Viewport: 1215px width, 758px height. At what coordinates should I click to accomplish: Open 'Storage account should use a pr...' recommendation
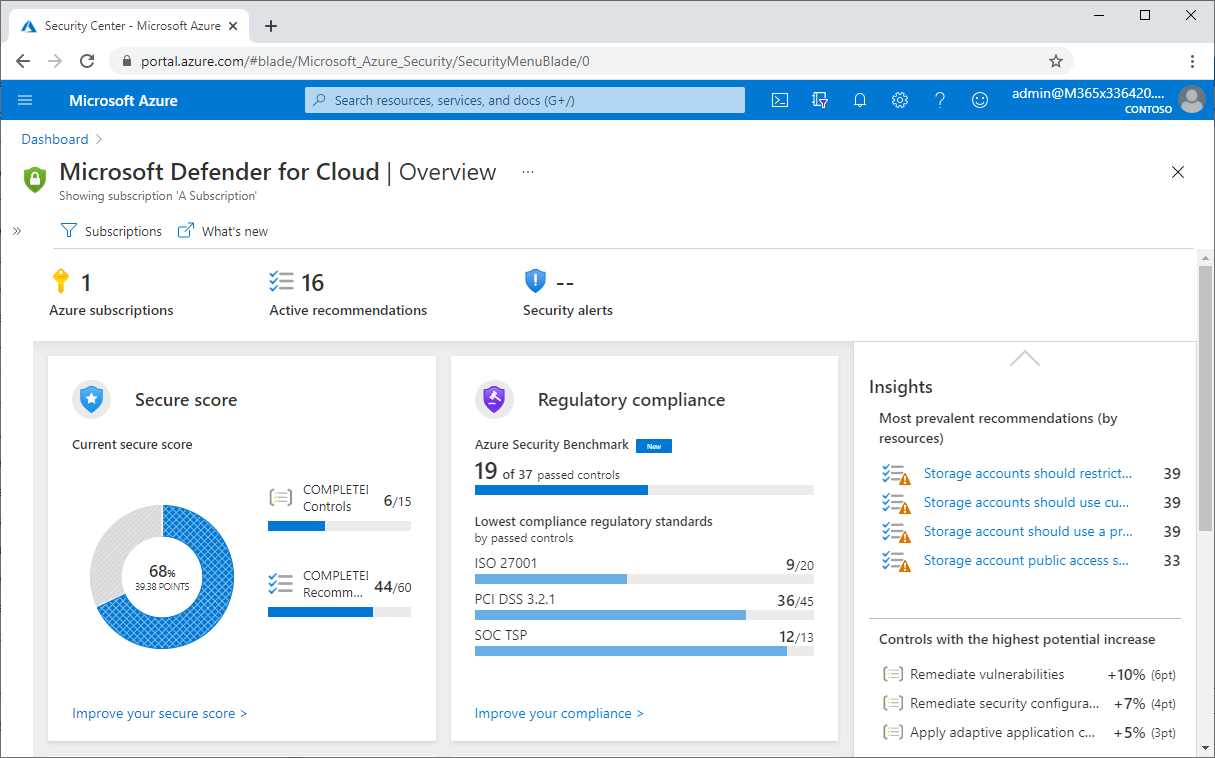[1028, 532]
